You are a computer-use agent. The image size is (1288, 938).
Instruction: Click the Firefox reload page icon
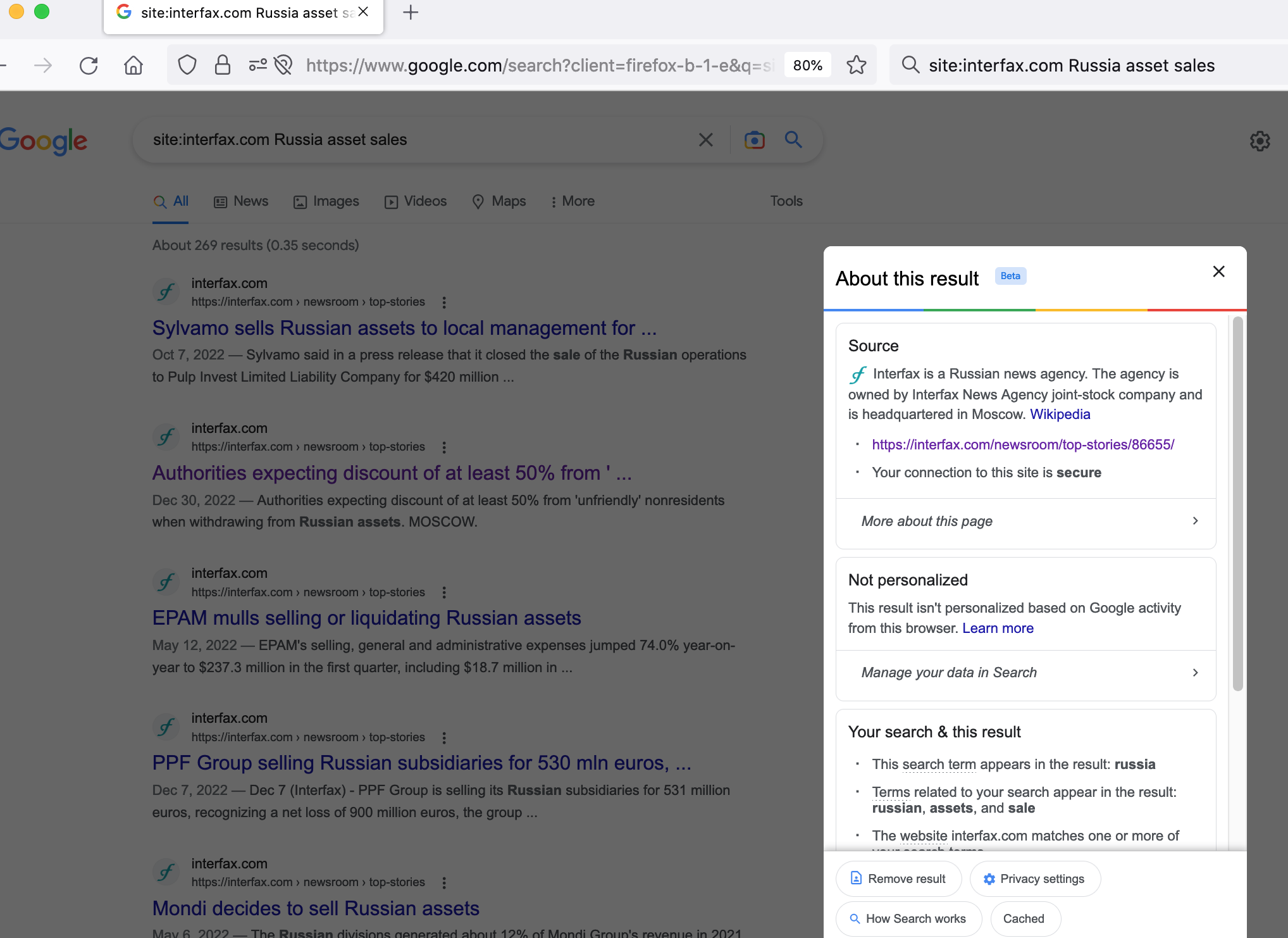pyautogui.click(x=89, y=65)
